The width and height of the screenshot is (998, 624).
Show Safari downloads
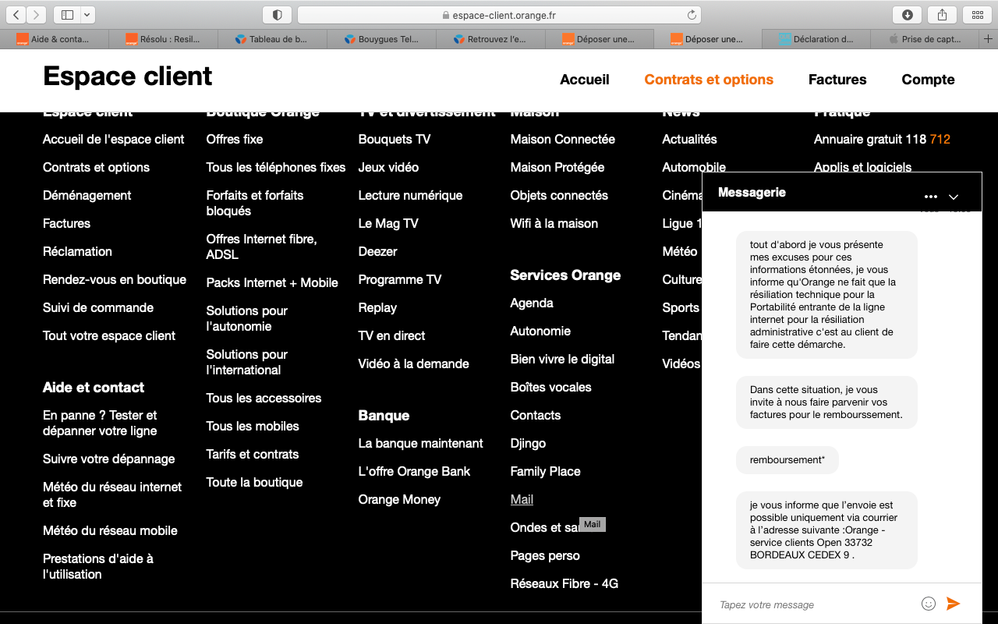(x=907, y=15)
